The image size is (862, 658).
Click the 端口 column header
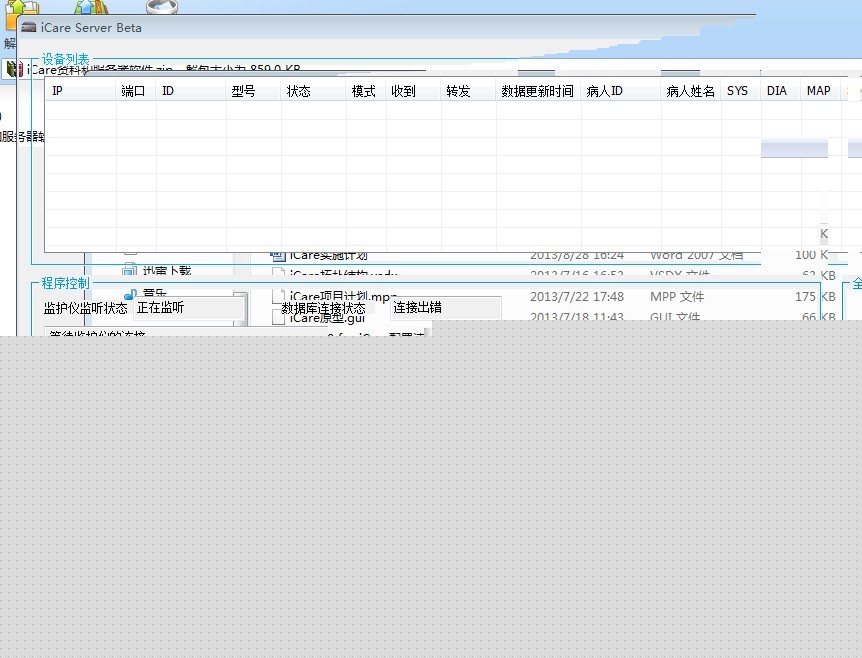pyautogui.click(x=136, y=91)
